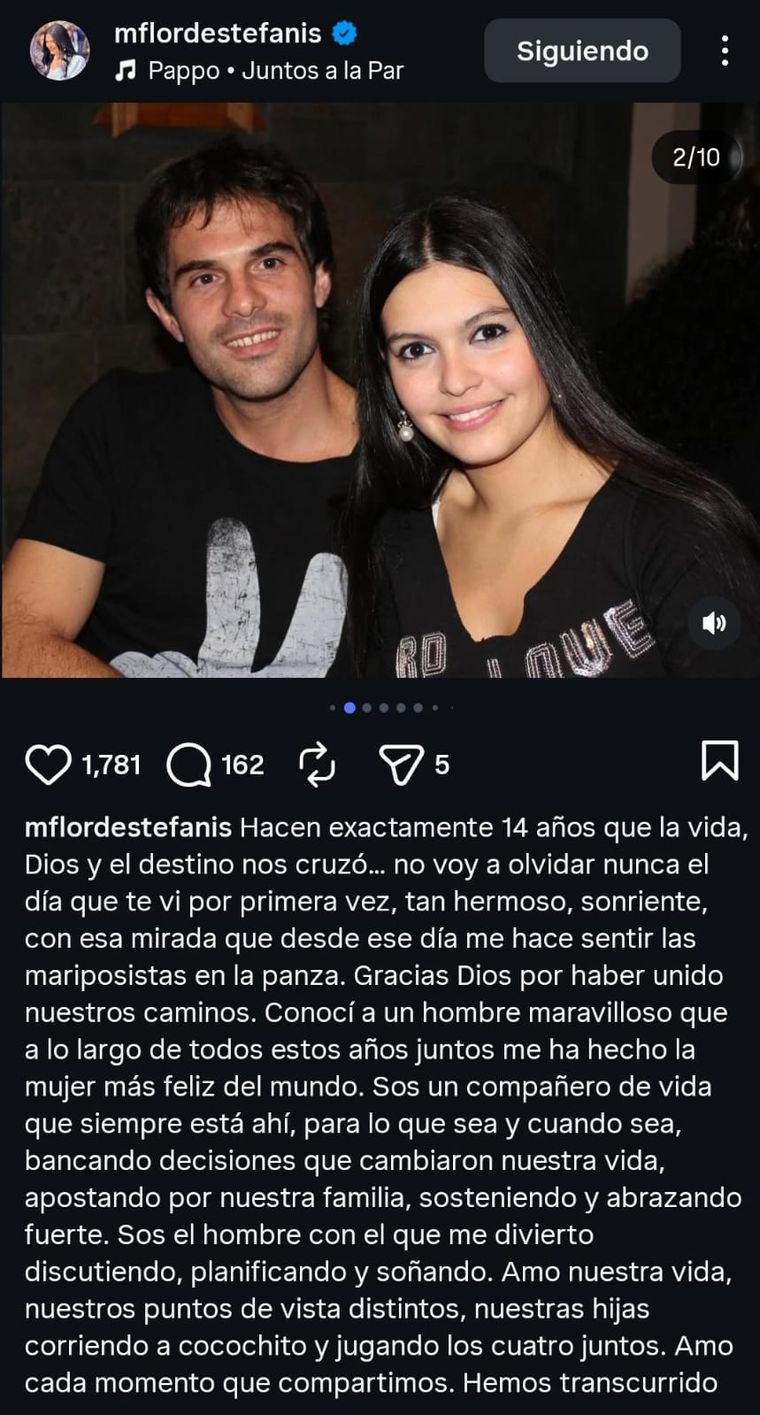Share the post with the paper plane icon
This screenshot has width=760, height=1415.
click(402, 766)
